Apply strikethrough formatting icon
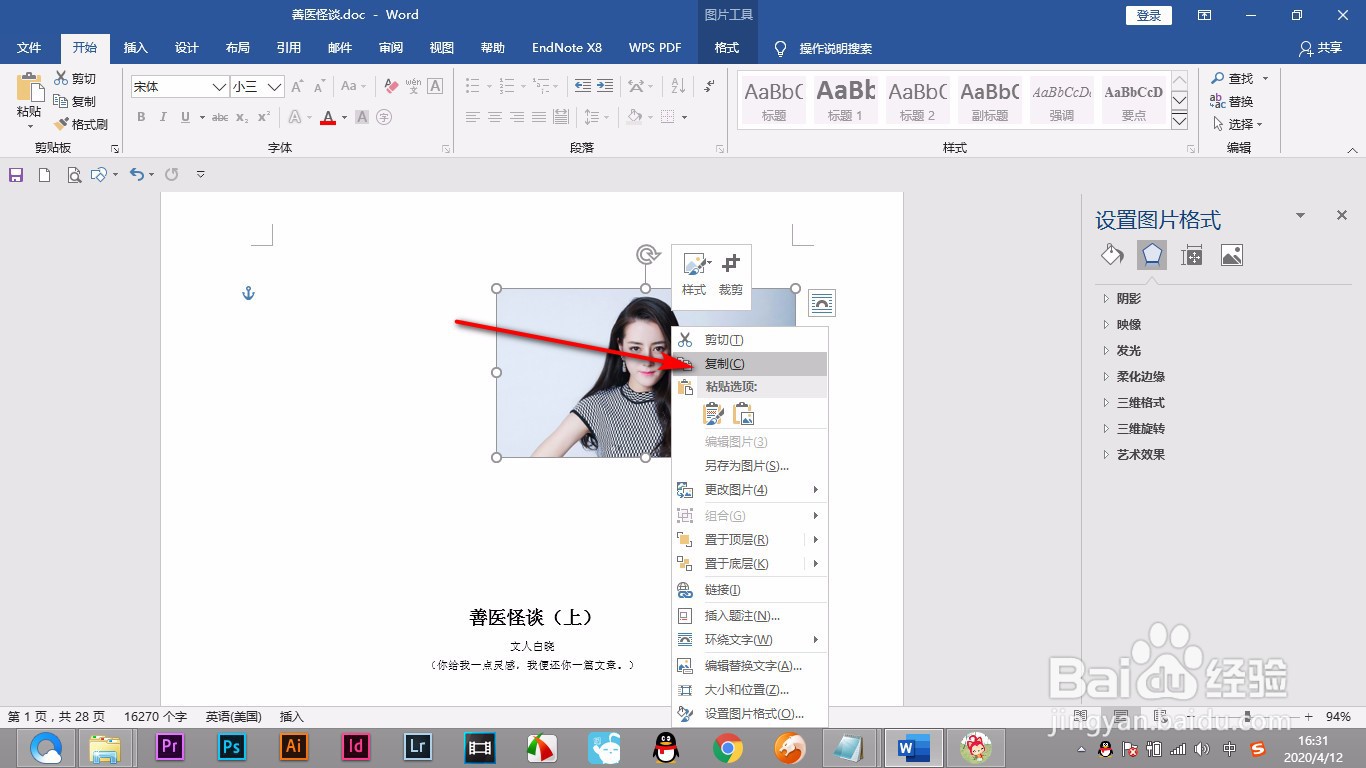This screenshot has height=768, width=1366. click(x=220, y=117)
